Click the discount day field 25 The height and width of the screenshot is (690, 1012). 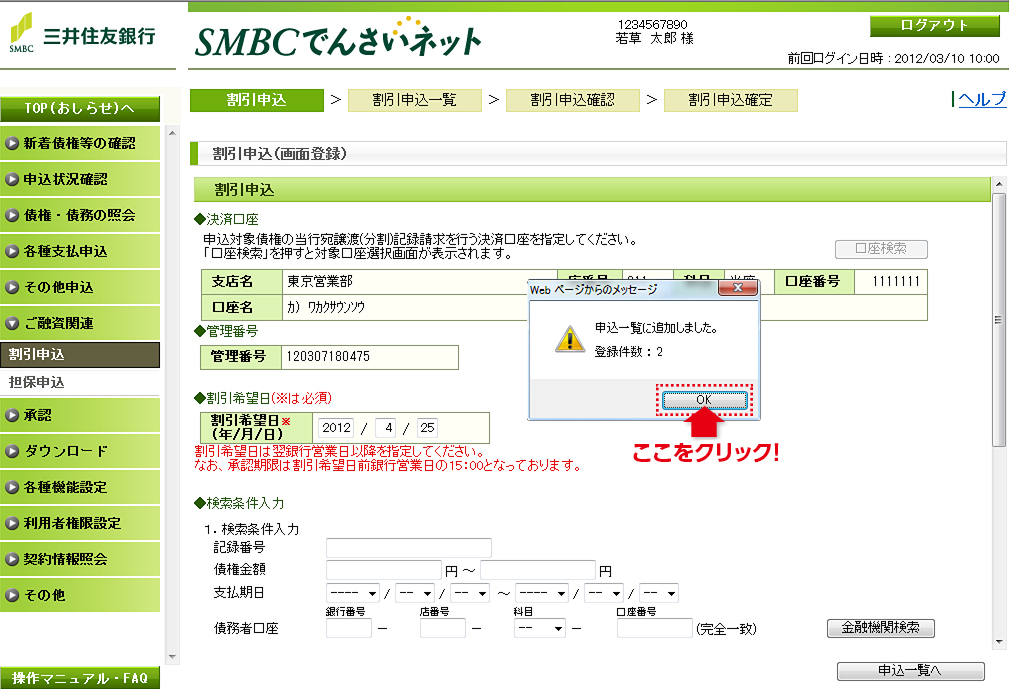click(427, 427)
